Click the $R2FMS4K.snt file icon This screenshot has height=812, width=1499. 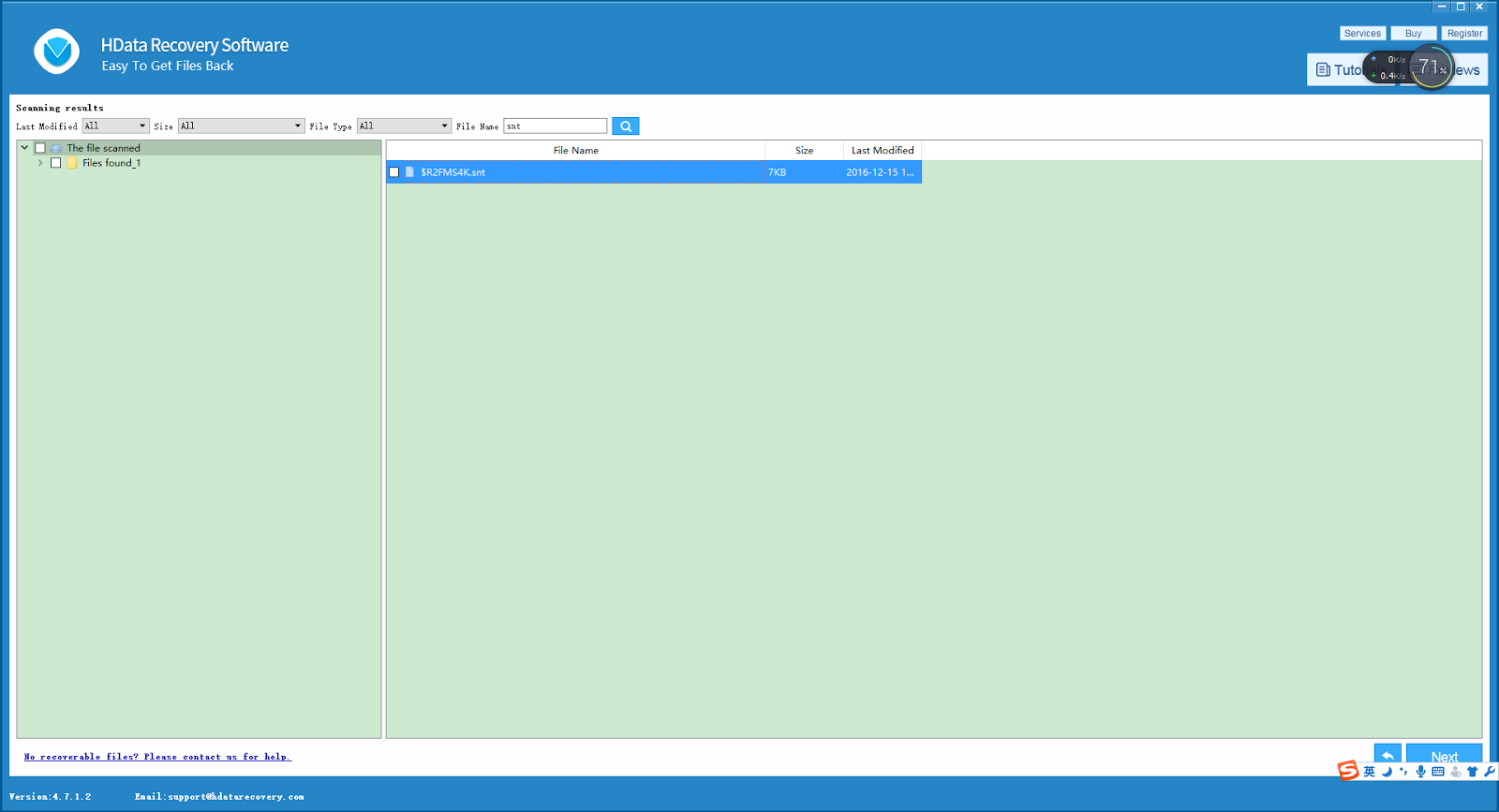pyautogui.click(x=409, y=172)
